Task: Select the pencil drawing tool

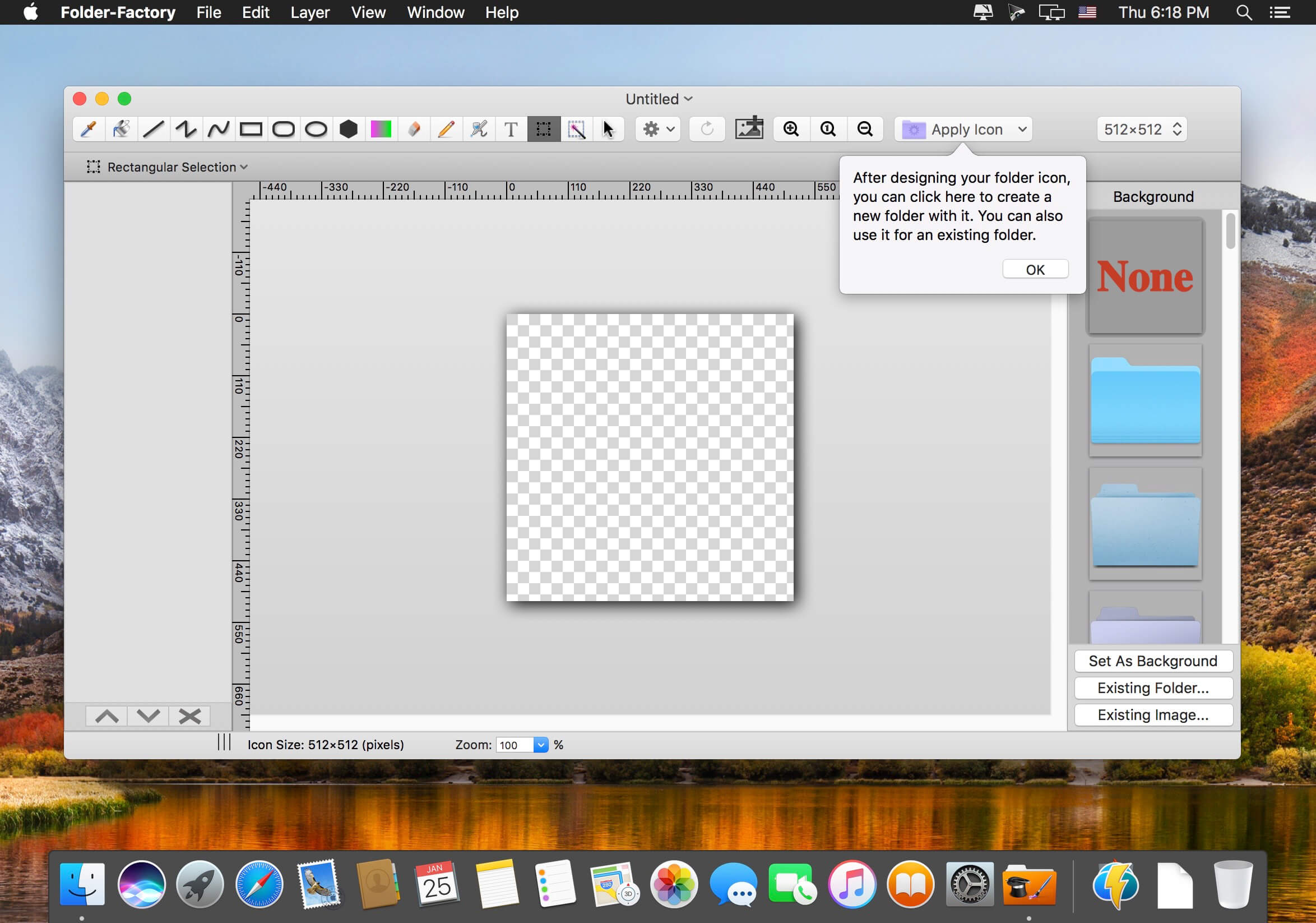Action: (446, 129)
